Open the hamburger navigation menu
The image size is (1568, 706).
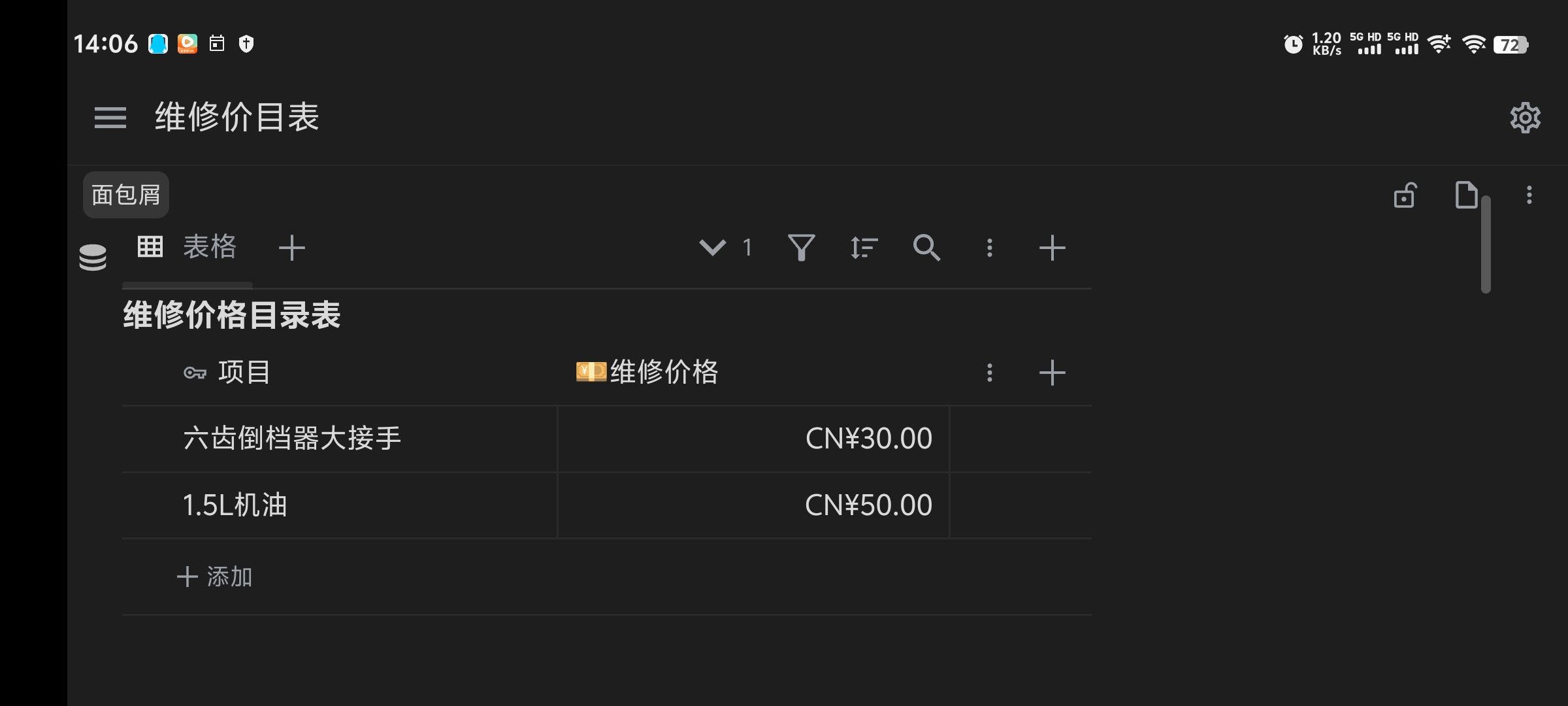click(x=110, y=118)
